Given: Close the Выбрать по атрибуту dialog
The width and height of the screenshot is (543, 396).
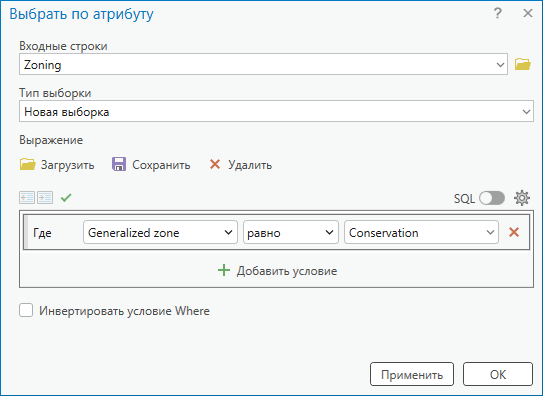Looking at the screenshot, I should point(528,13).
